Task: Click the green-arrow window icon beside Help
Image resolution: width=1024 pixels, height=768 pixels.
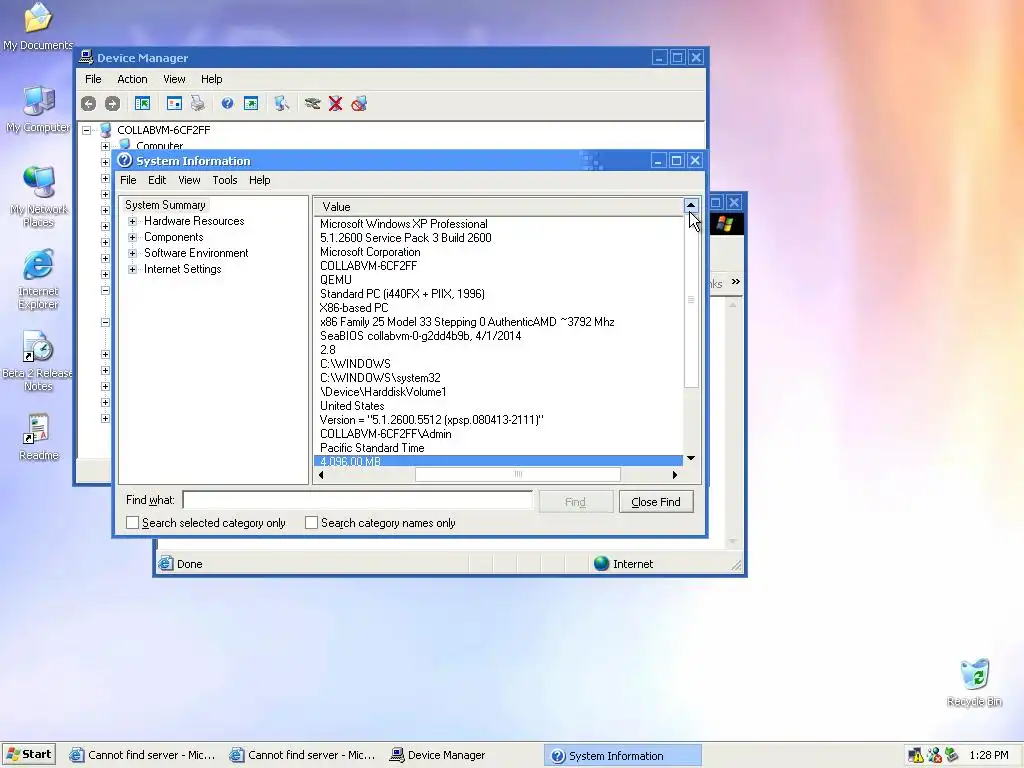Action: 251,103
